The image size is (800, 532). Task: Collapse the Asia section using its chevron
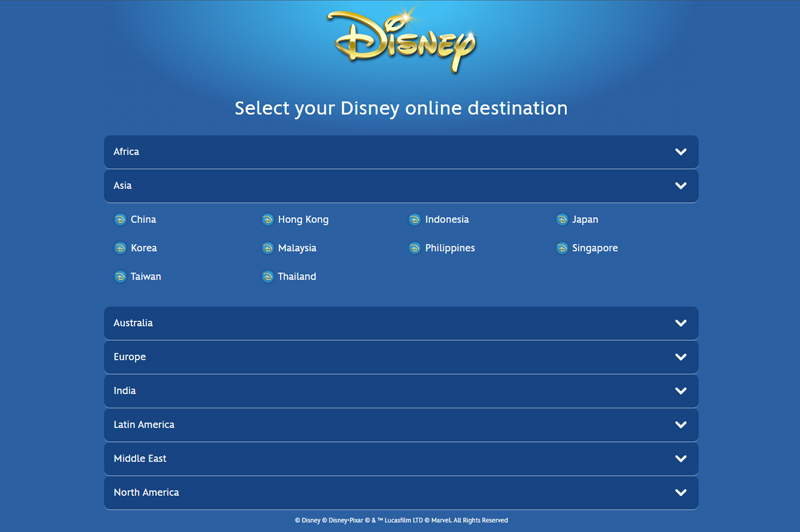coord(680,186)
